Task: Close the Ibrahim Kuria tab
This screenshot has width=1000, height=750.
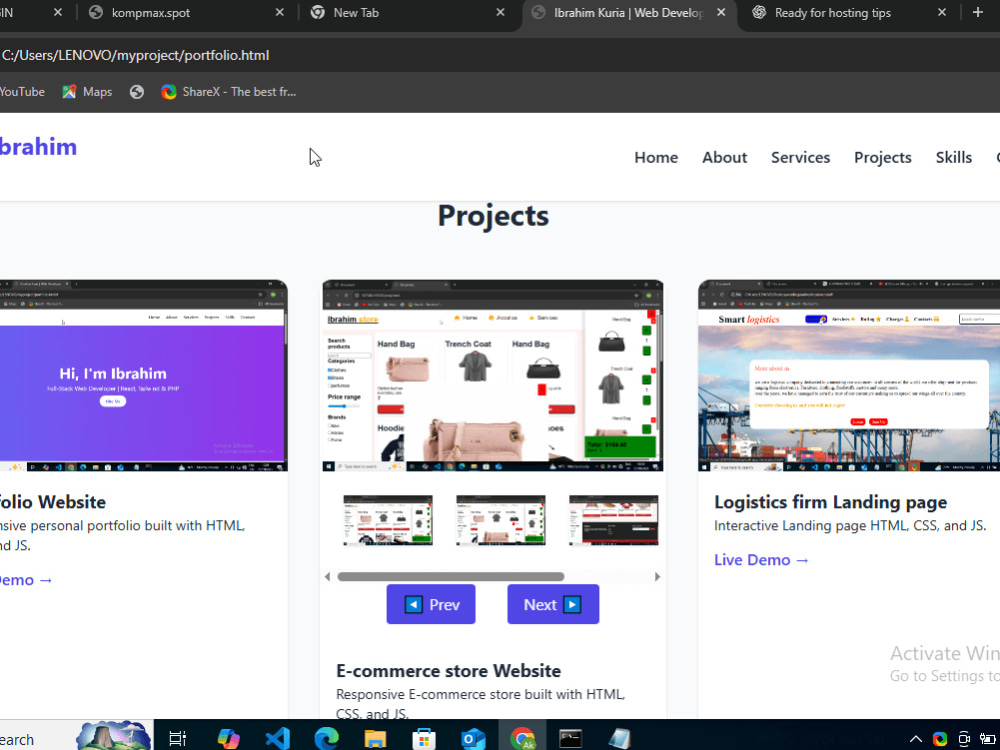Action: coord(721,13)
